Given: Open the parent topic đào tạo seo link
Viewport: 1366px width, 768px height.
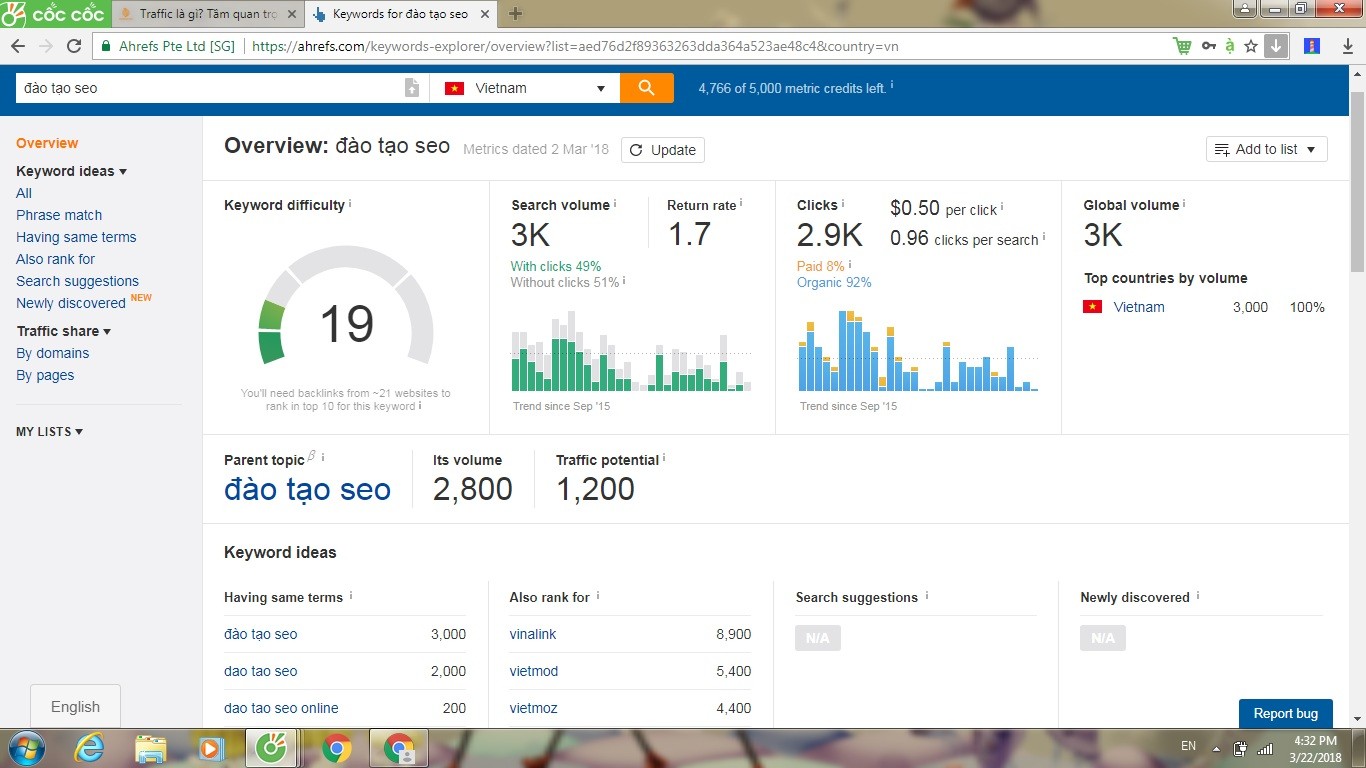Looking at the screenshot, I should pos(307,489).
